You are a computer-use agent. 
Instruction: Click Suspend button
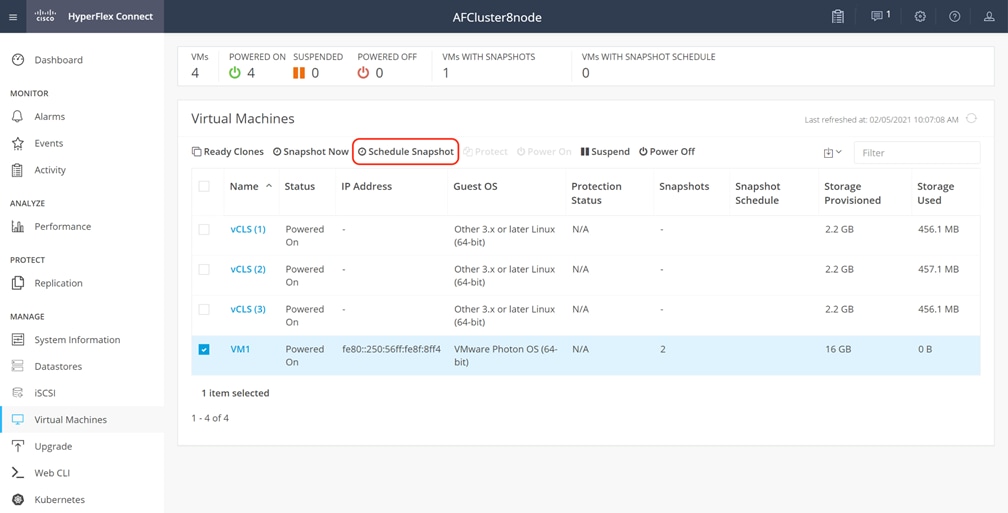[x=605, y=152]
